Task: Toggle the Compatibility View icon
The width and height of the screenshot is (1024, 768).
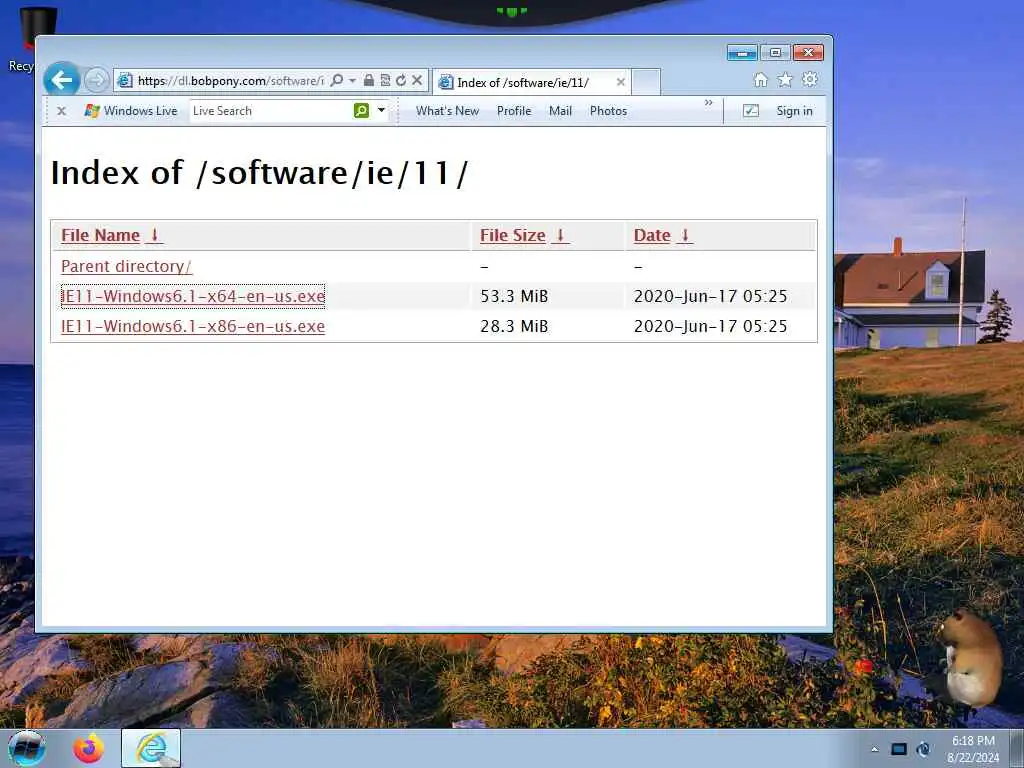Action: click(x=385, y=80)
